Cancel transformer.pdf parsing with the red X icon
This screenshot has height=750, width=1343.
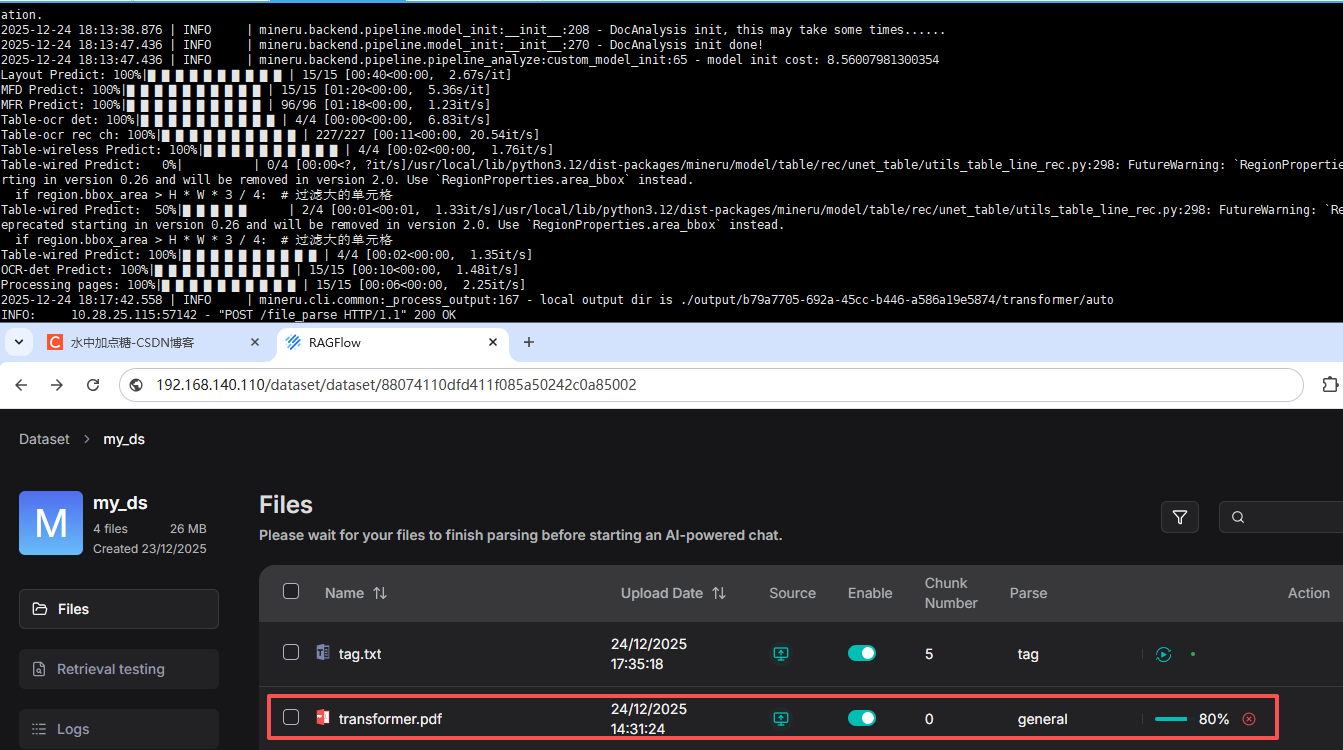pos(1248,718)
